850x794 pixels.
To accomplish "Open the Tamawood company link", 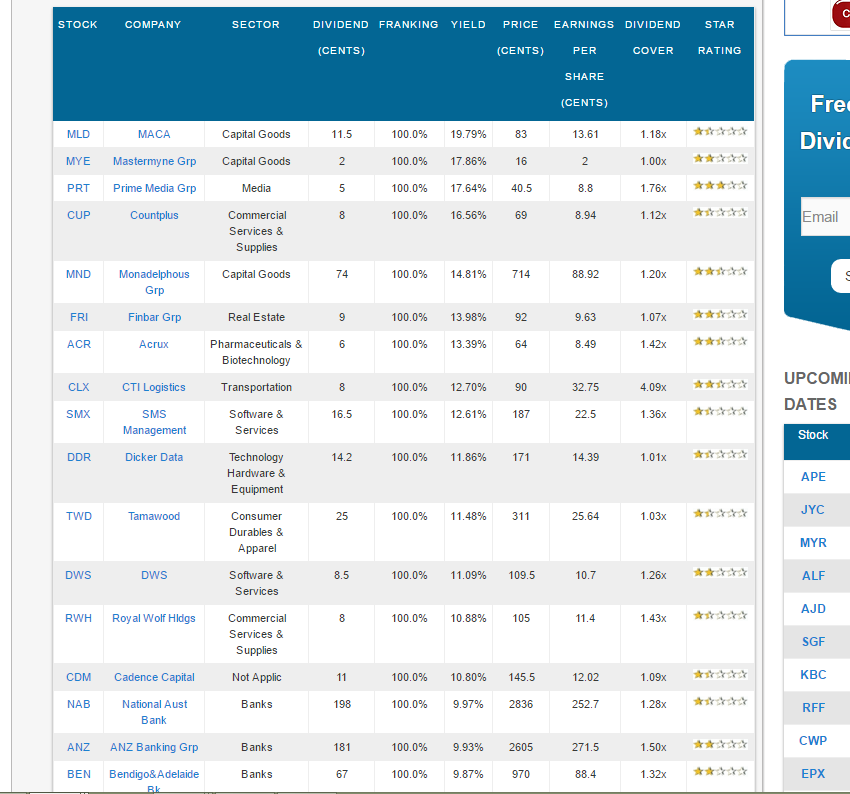I will (154, 516).
